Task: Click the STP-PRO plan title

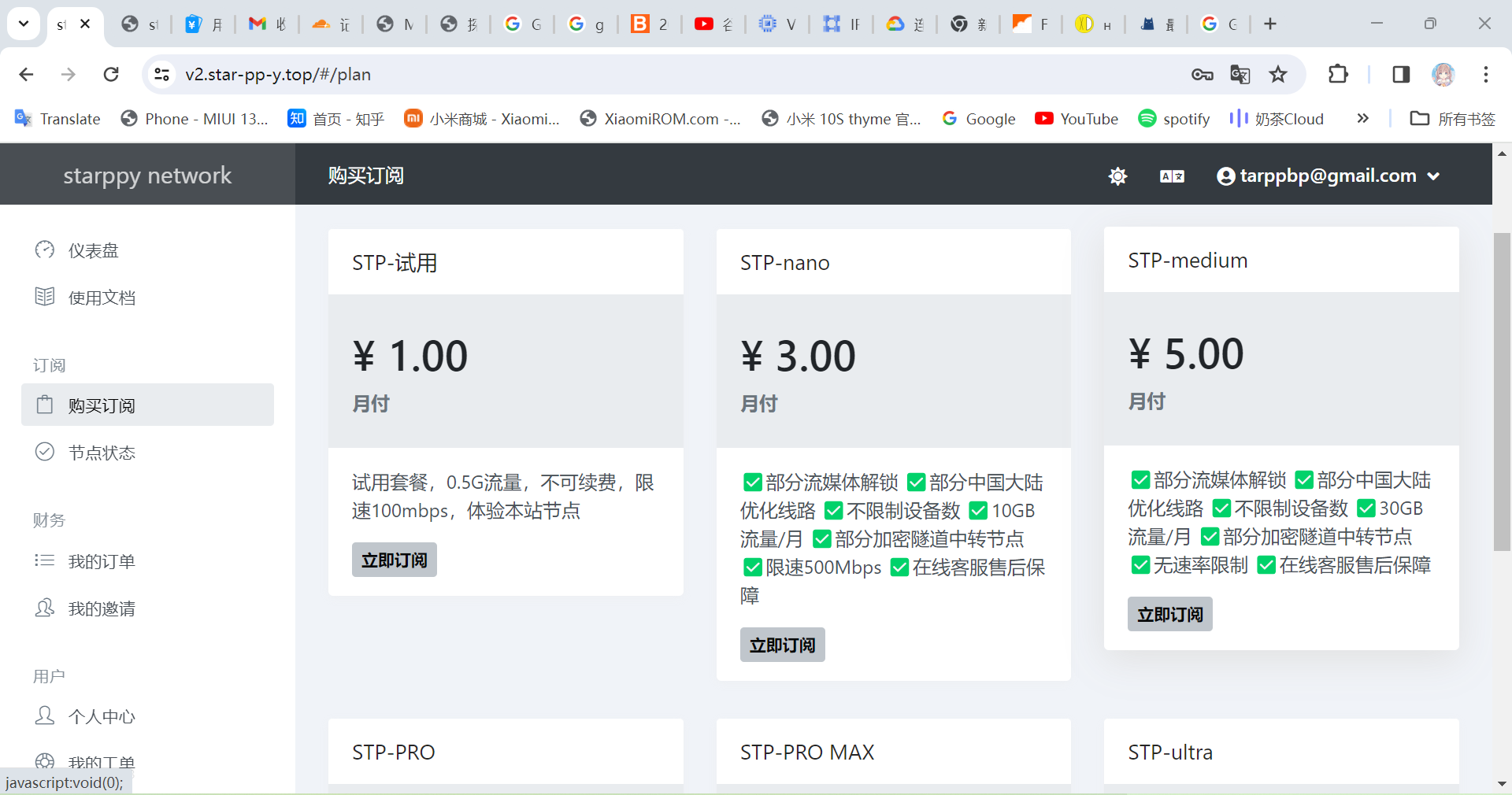Action: [x=394, y=752]
